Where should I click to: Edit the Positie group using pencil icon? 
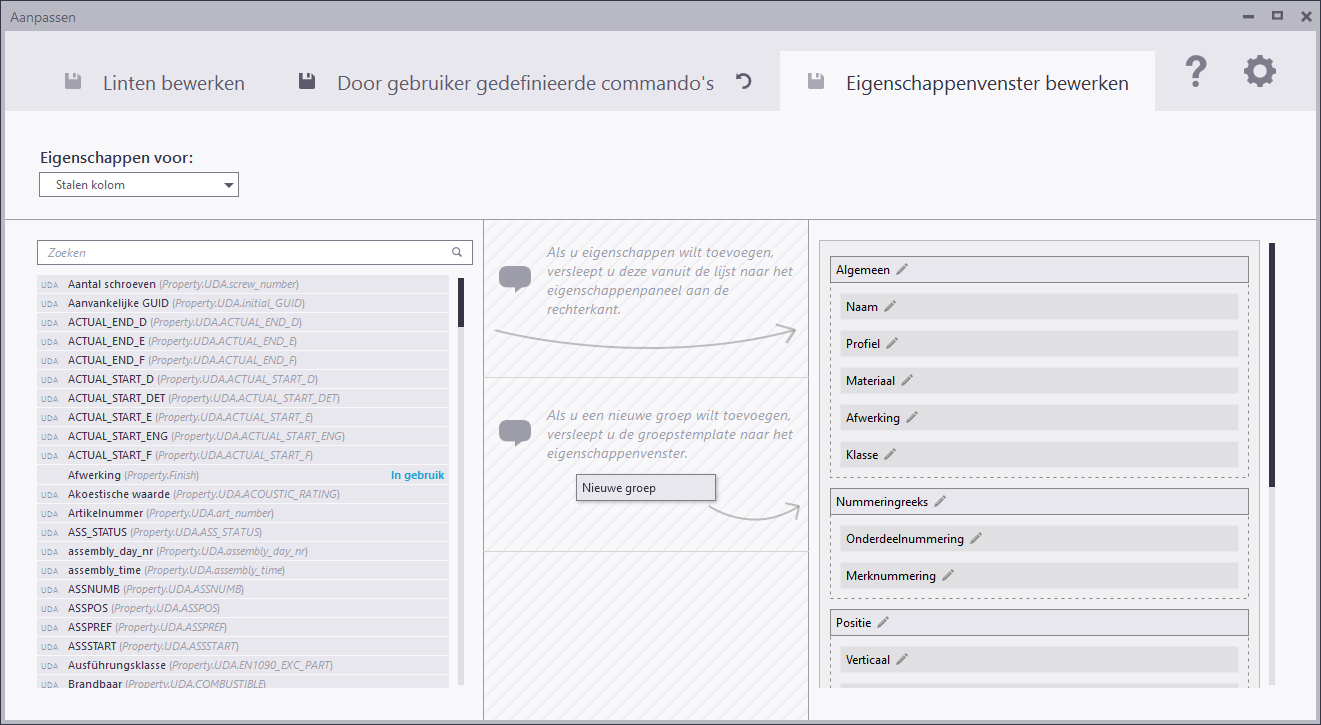[x=883, y=622]
